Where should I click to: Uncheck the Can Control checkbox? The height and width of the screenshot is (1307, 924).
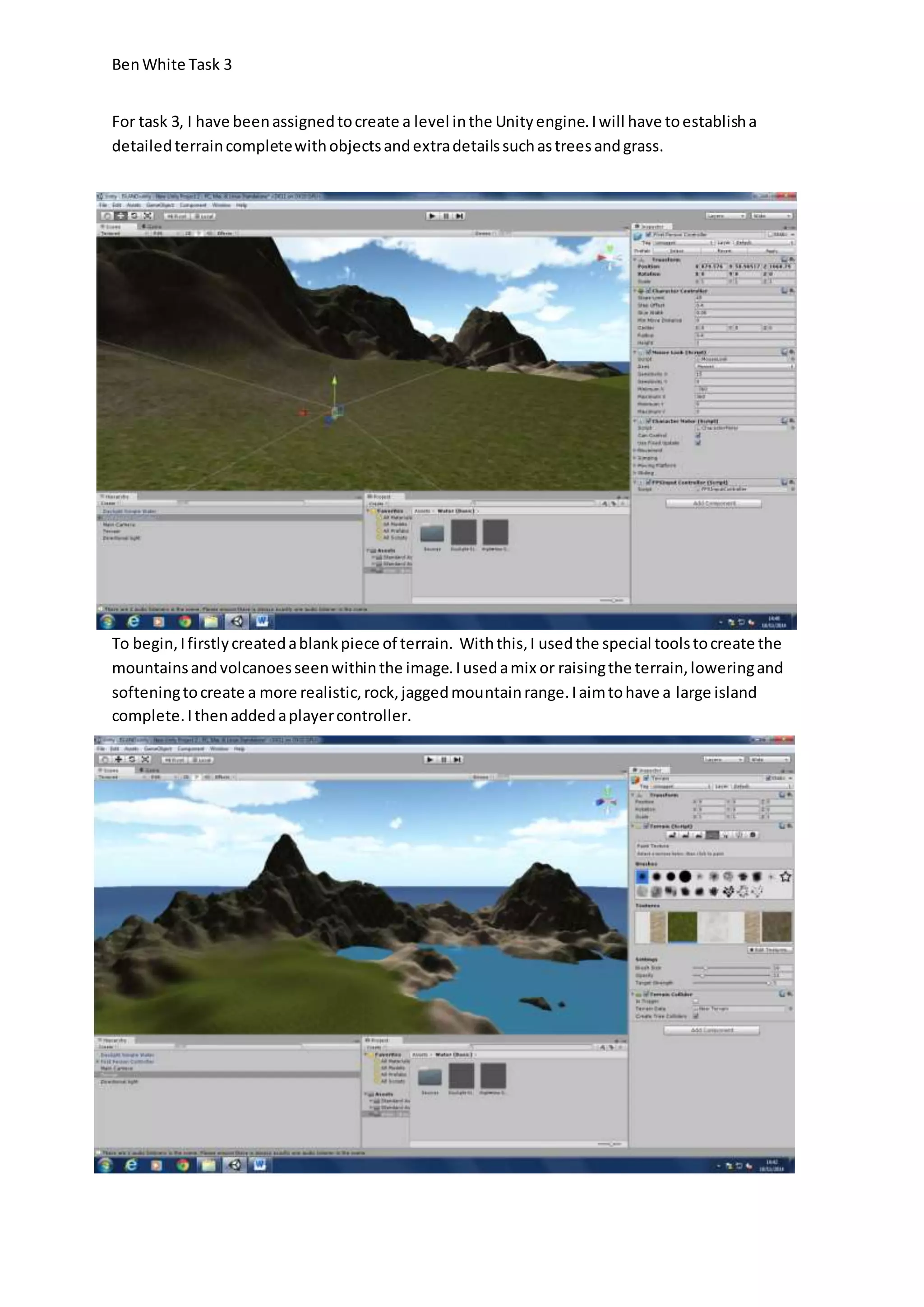point(698,436)
